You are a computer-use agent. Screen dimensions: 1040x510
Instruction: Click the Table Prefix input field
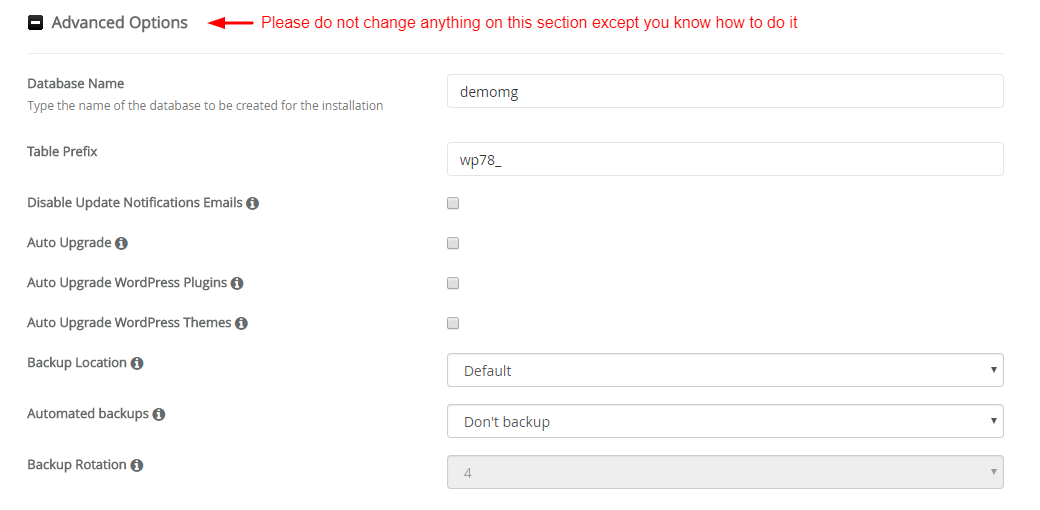(725, 159)
